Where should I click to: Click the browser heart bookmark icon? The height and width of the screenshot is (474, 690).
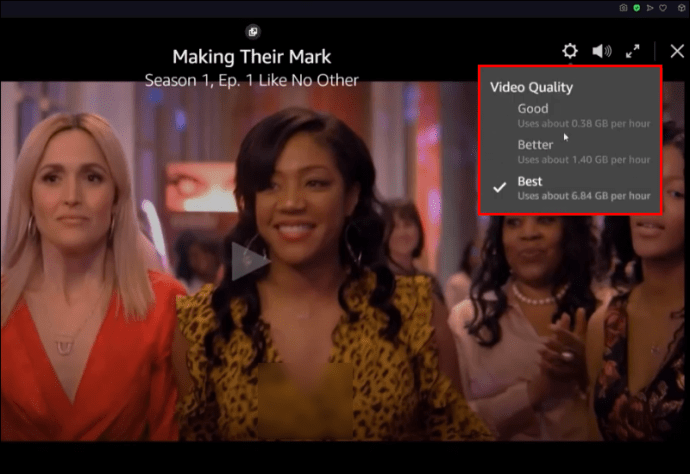click(663, 8)
